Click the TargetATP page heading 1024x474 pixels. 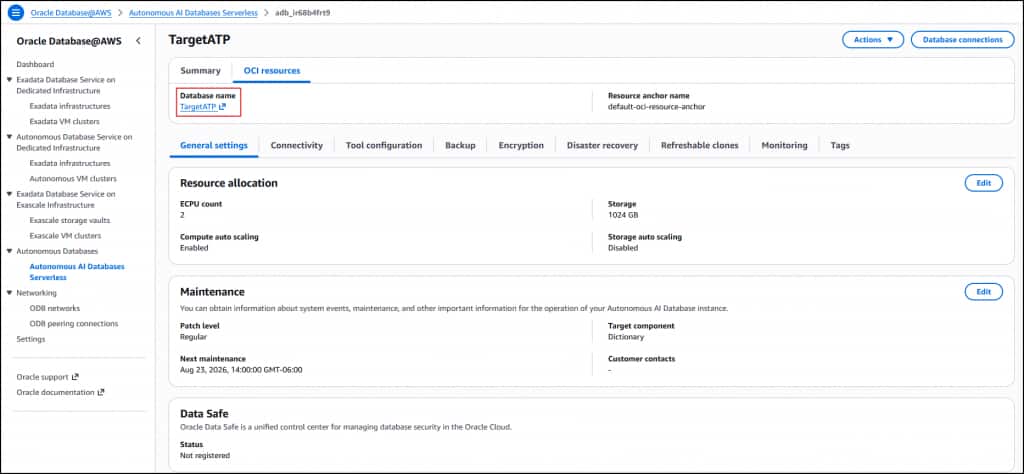point(199,40)
